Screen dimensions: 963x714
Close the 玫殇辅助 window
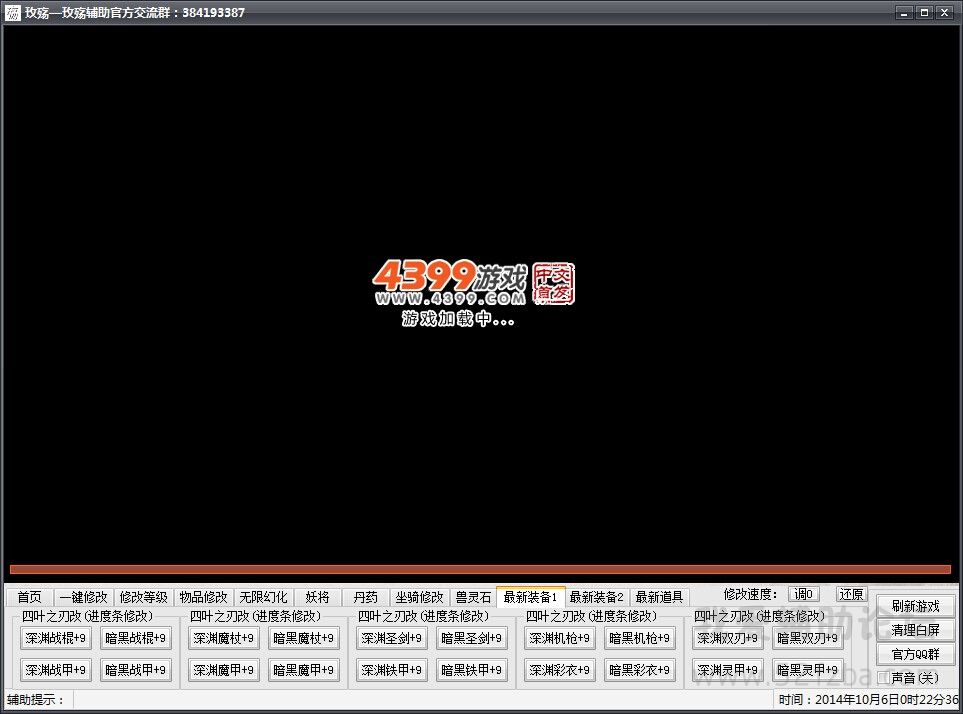tap(945, 12)
